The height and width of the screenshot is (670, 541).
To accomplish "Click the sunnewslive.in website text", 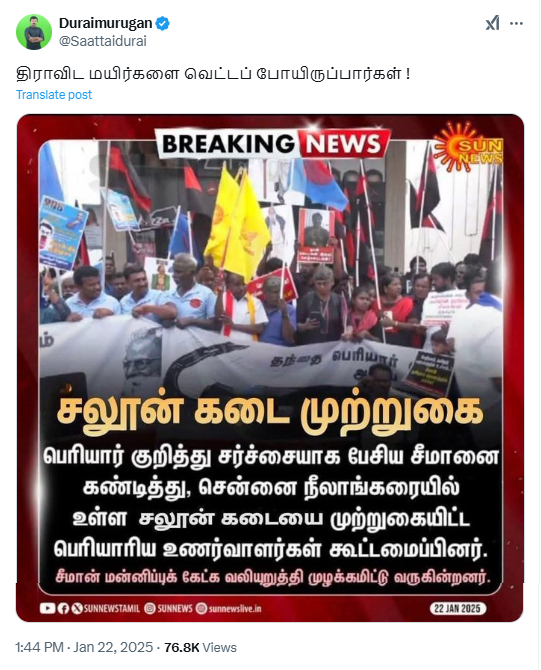I will [x=235, y=608].
